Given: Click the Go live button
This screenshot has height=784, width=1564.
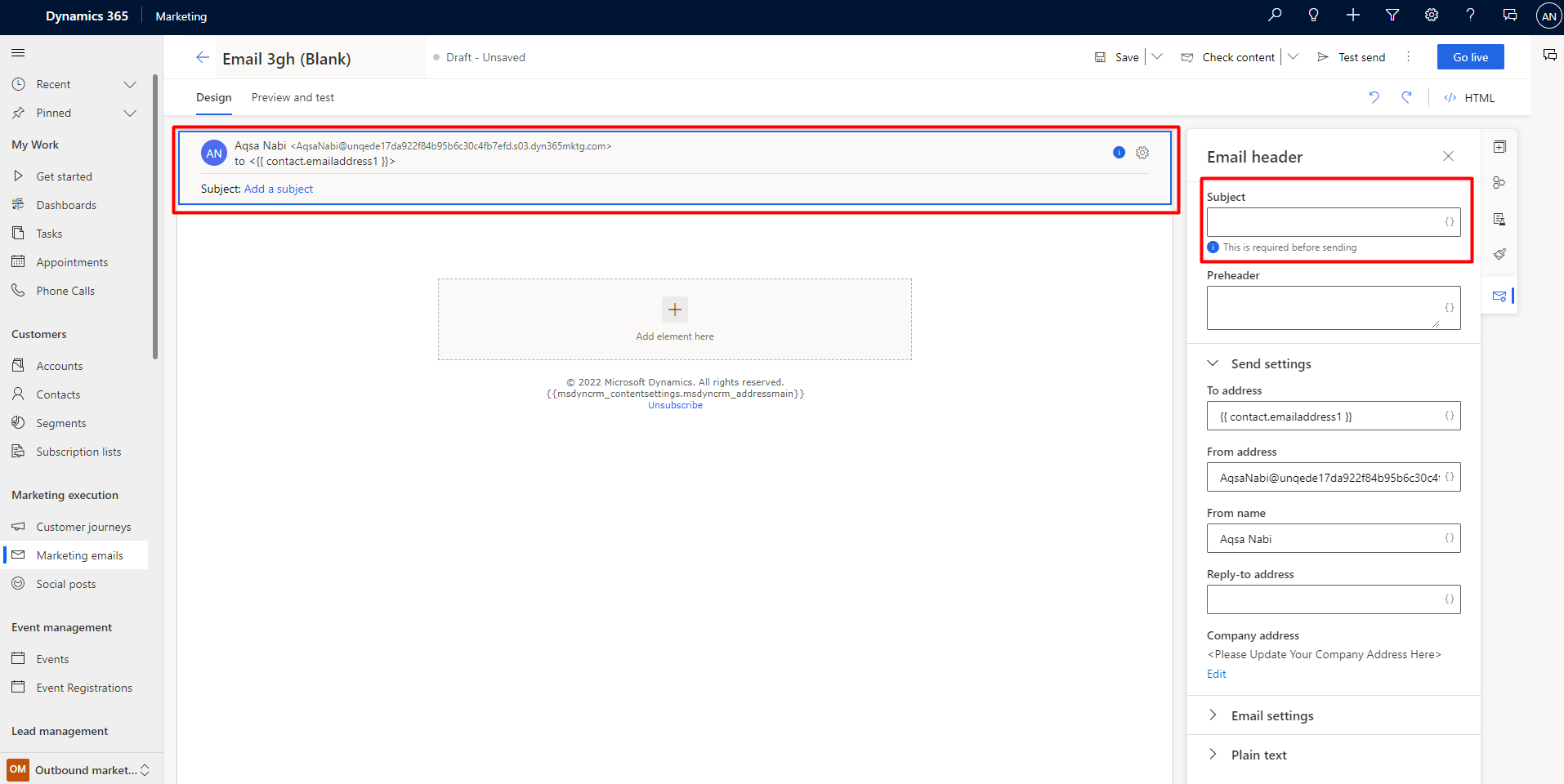Looking at the screenshot, I should coord(1470,57).
